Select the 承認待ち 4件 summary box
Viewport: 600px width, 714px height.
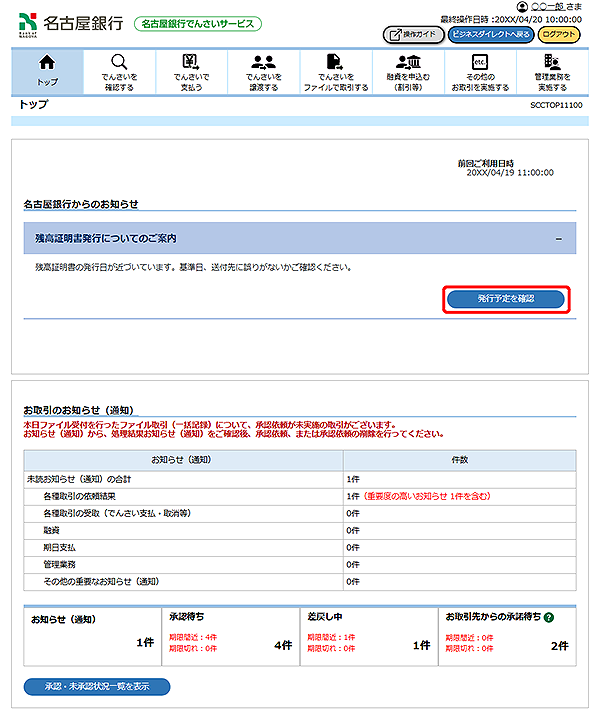[229, 633]
